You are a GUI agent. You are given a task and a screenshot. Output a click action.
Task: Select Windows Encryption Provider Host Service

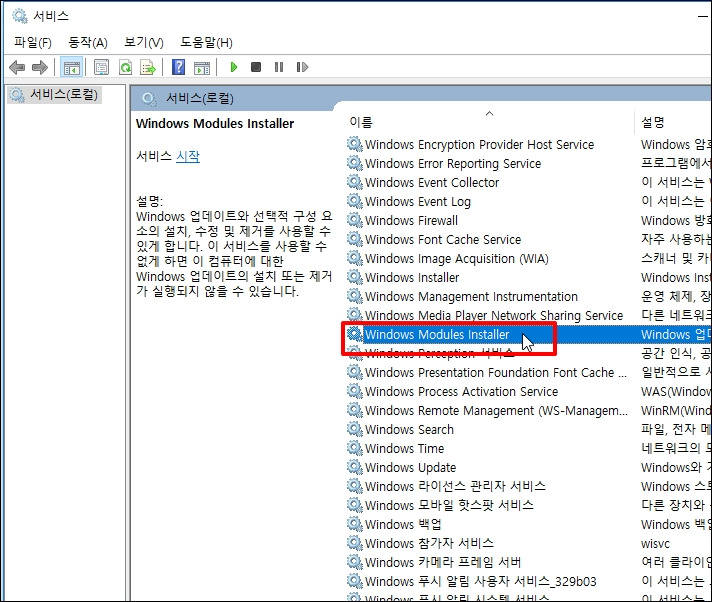pyautogui.click(x=480, y=144)
